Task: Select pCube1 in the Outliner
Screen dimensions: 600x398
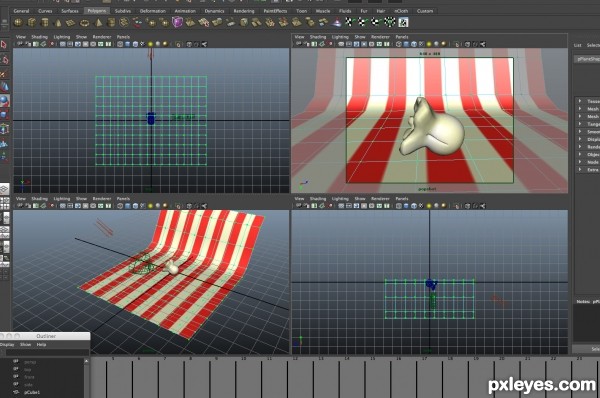Action: (32, 392)
